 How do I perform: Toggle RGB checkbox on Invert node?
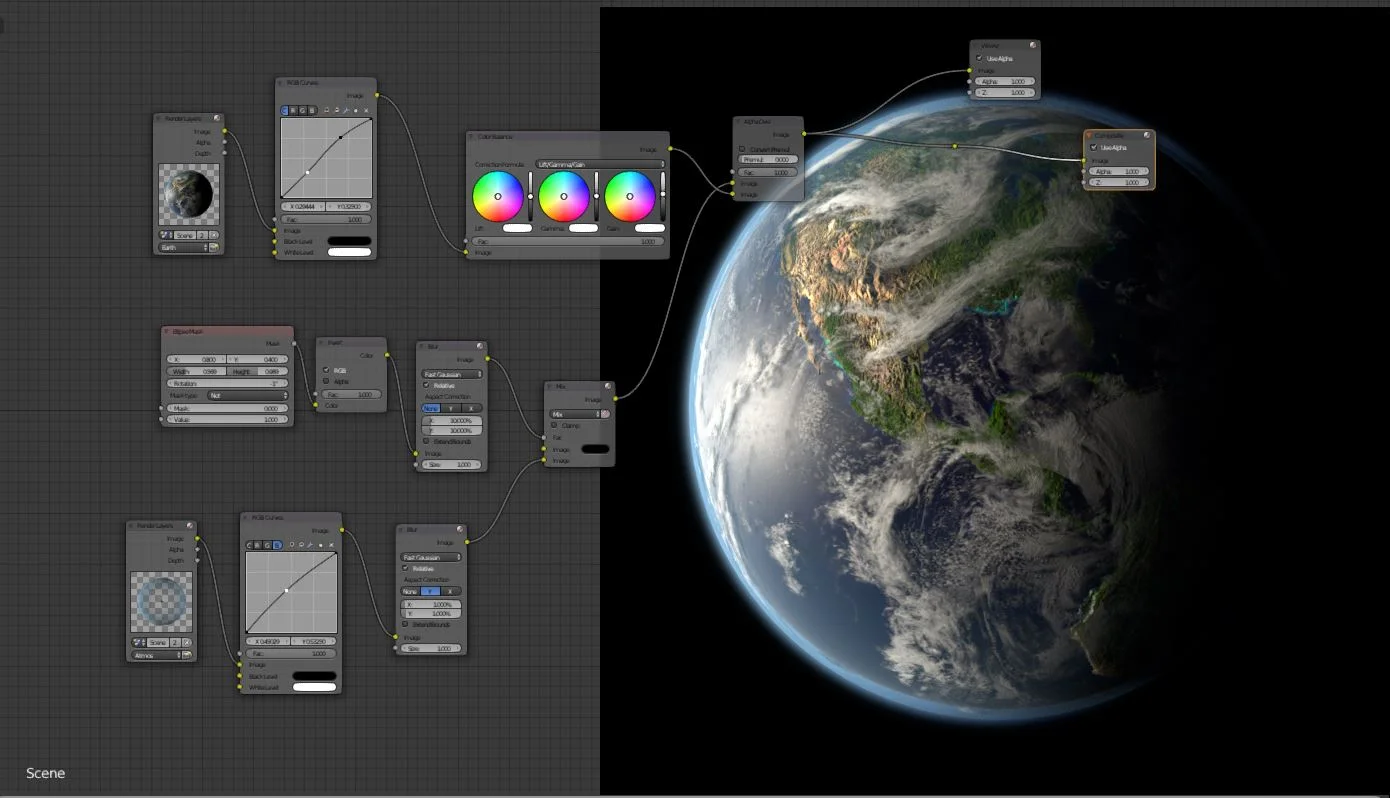(326, 370)
